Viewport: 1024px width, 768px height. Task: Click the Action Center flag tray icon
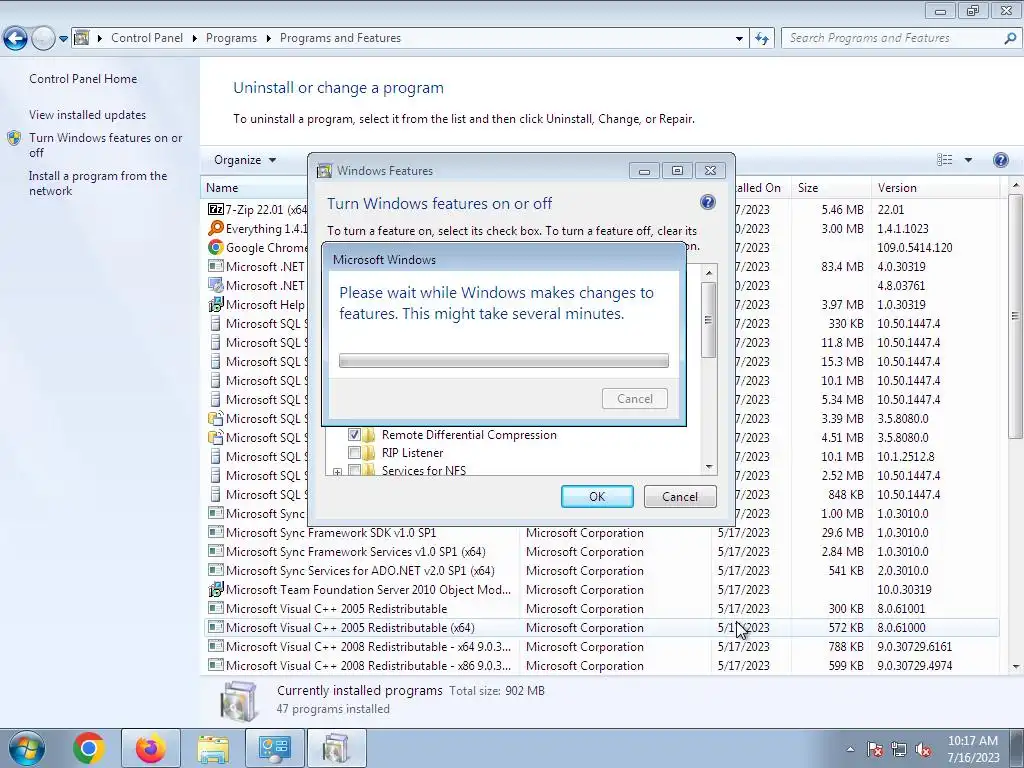[x=875, y=750]
